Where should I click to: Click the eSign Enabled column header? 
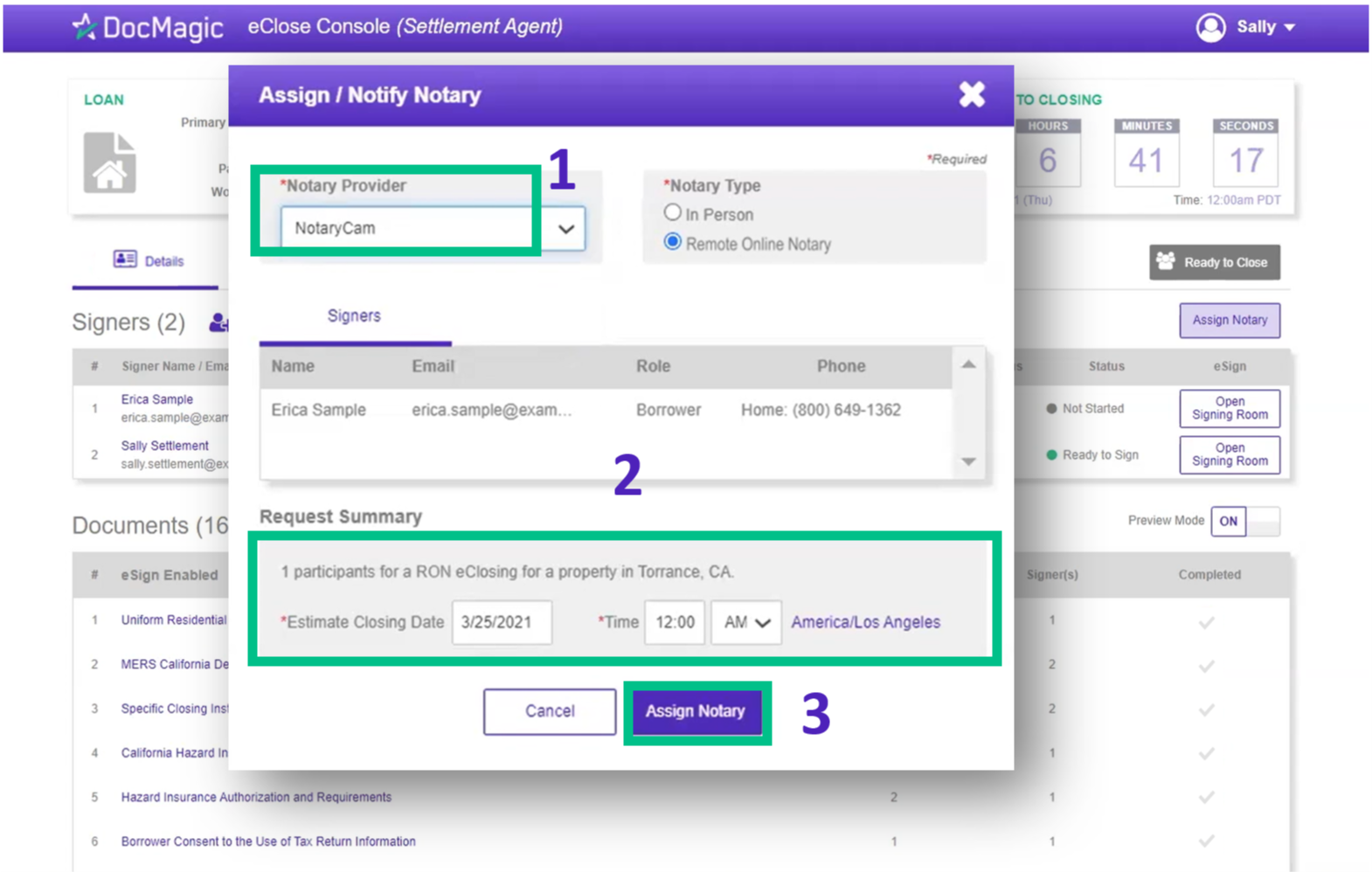coord(170,575)
